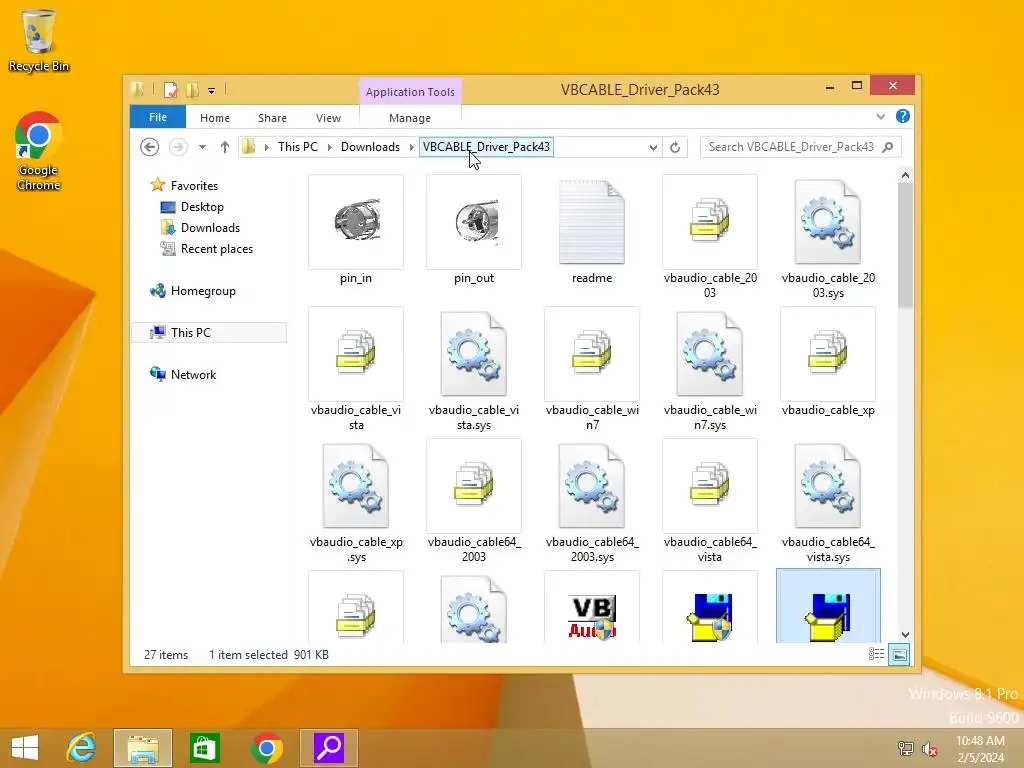Expand the arrow after This PC breadcrumb
Screen dimensions: 1024x768
tap(329, 147)
